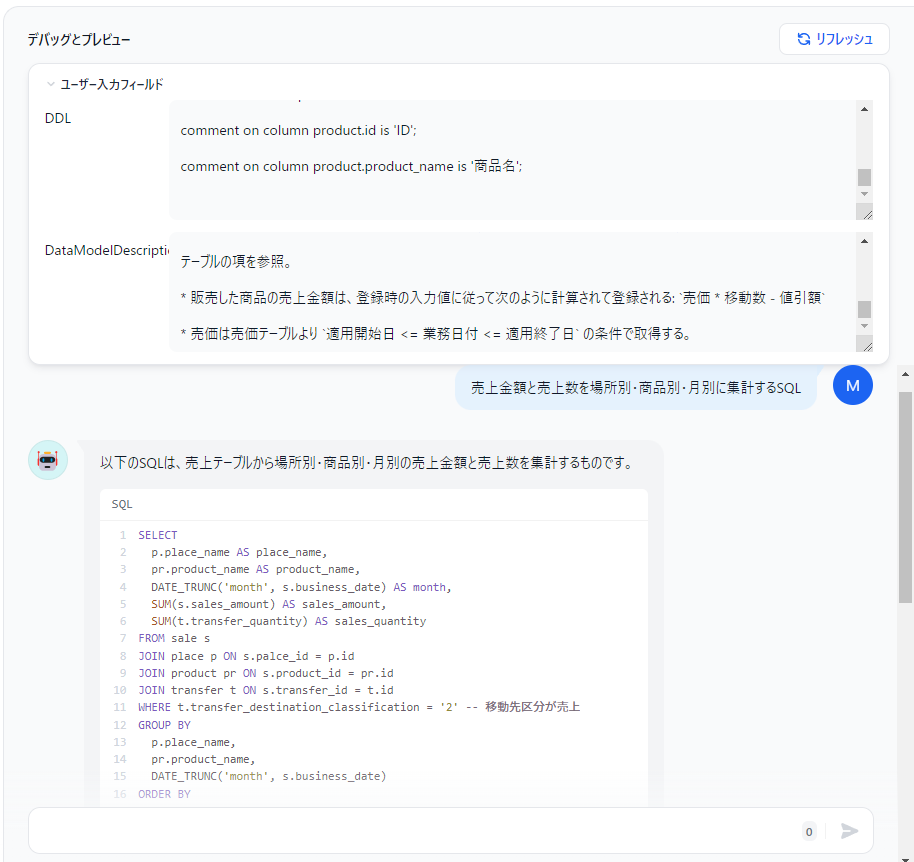This screenshot has width=914, height=862.
Task: Click the 'ORDER BY' code line
Action: (164, 794)
